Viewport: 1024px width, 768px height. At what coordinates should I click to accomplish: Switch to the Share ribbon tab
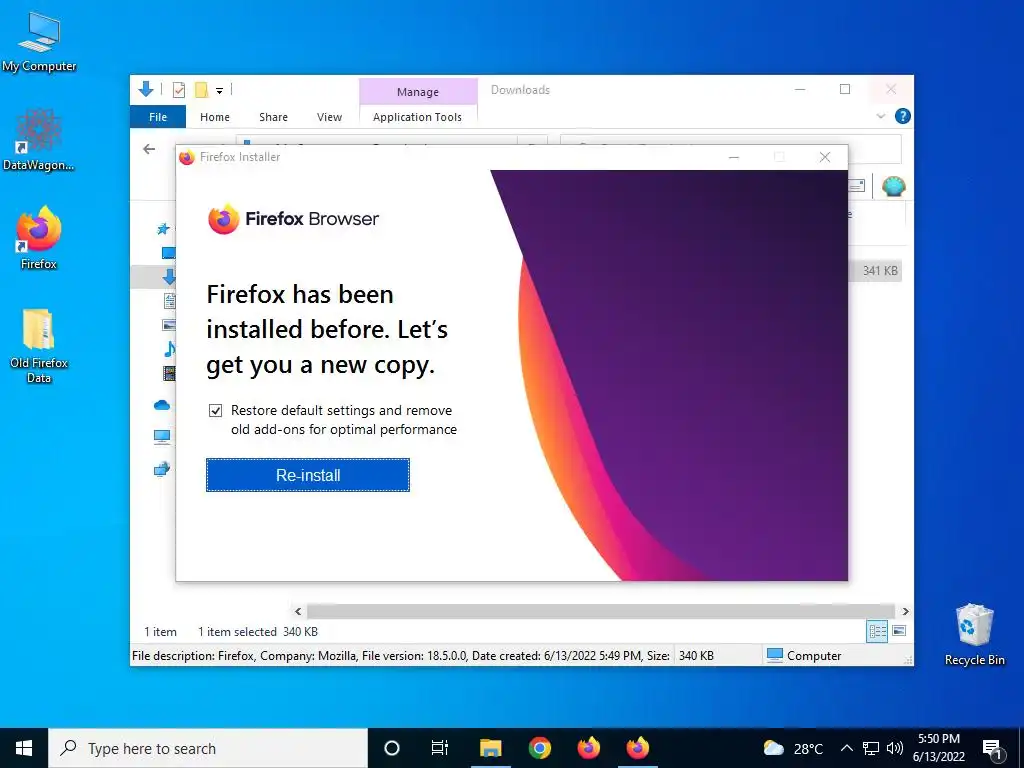(273, 117)
